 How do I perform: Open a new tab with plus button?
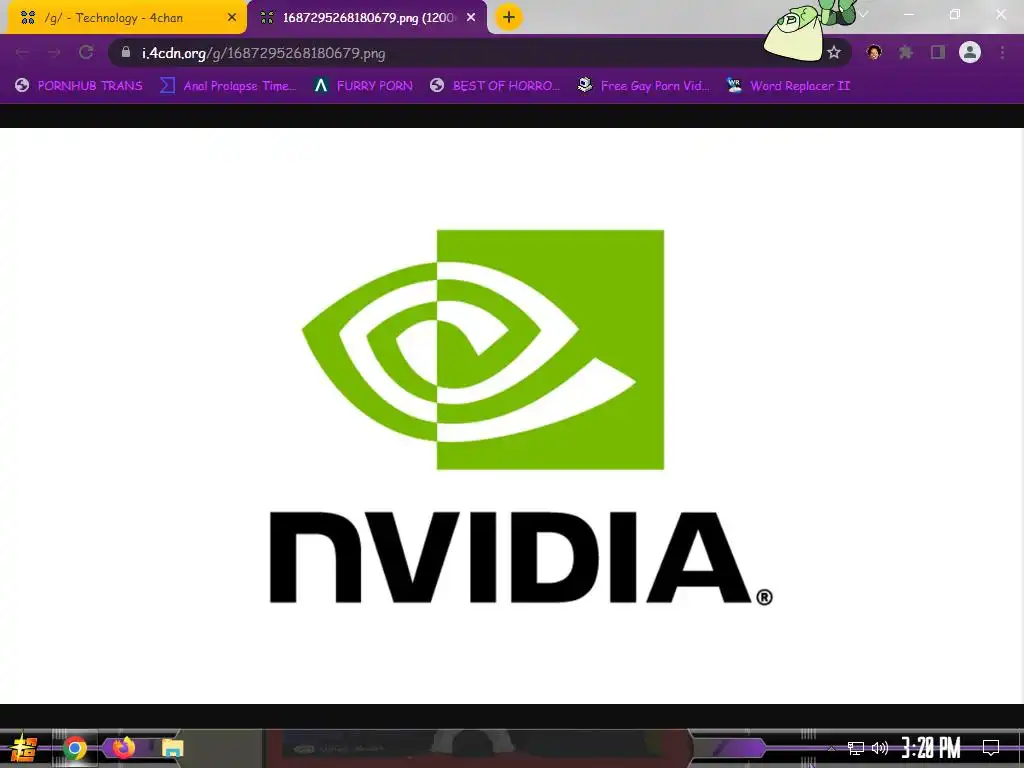[509, 17]
